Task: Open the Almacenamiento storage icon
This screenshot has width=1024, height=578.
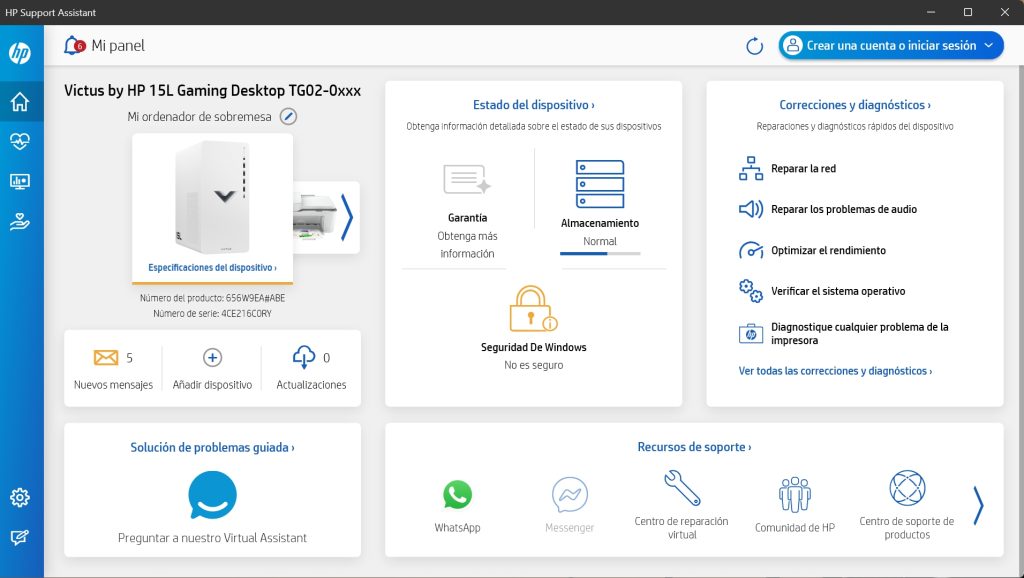Action: [x=600, y=184]
